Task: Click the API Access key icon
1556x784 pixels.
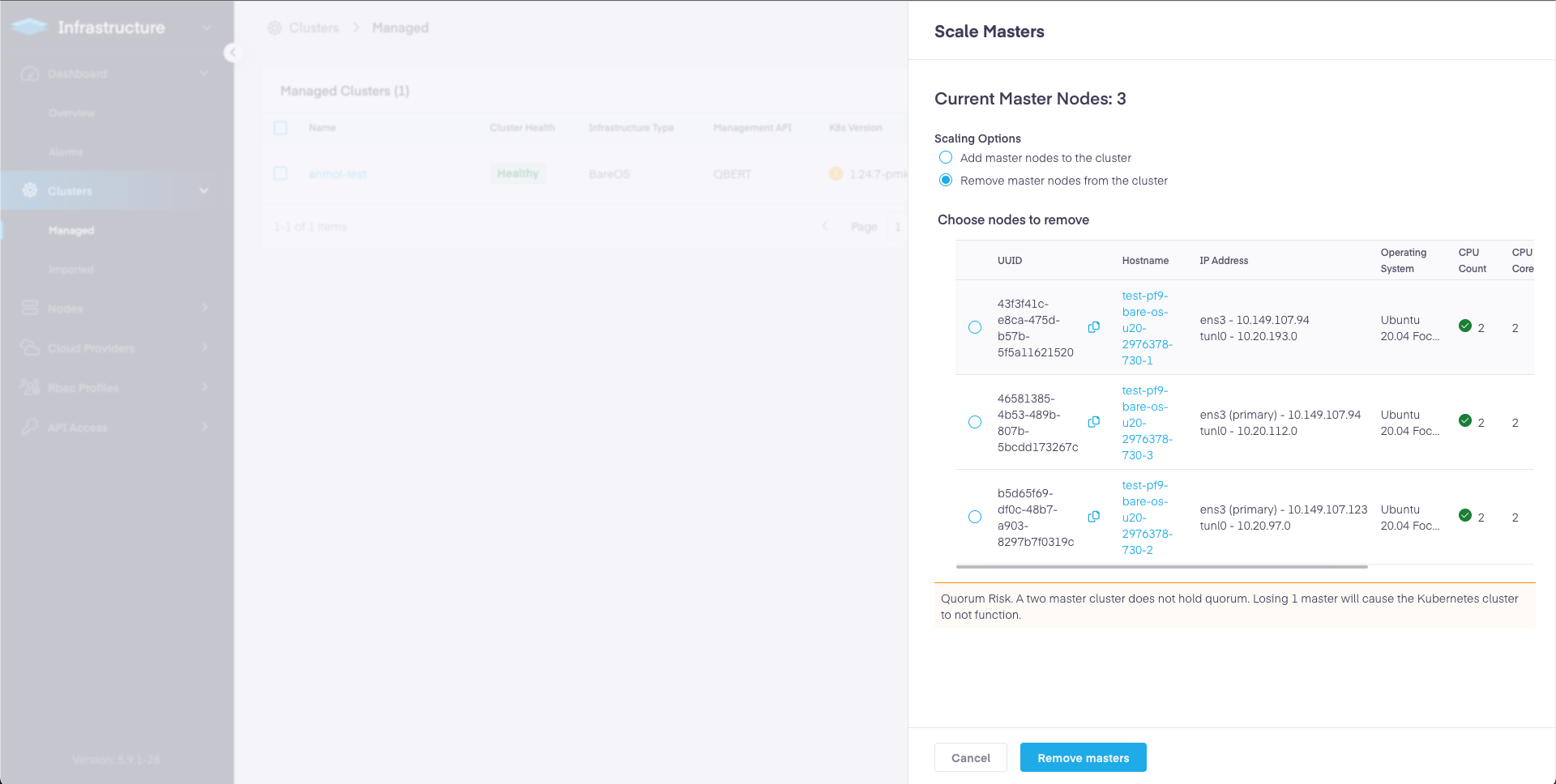Action: pyautogui.click(x=30, y=427)
